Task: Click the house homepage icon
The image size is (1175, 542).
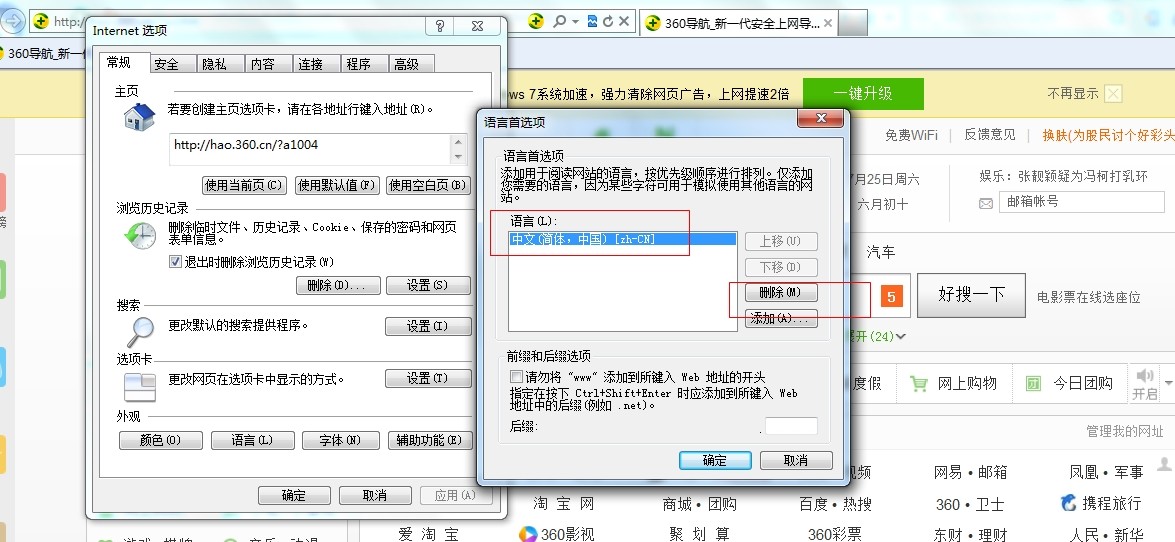Action: coord(139,117)
